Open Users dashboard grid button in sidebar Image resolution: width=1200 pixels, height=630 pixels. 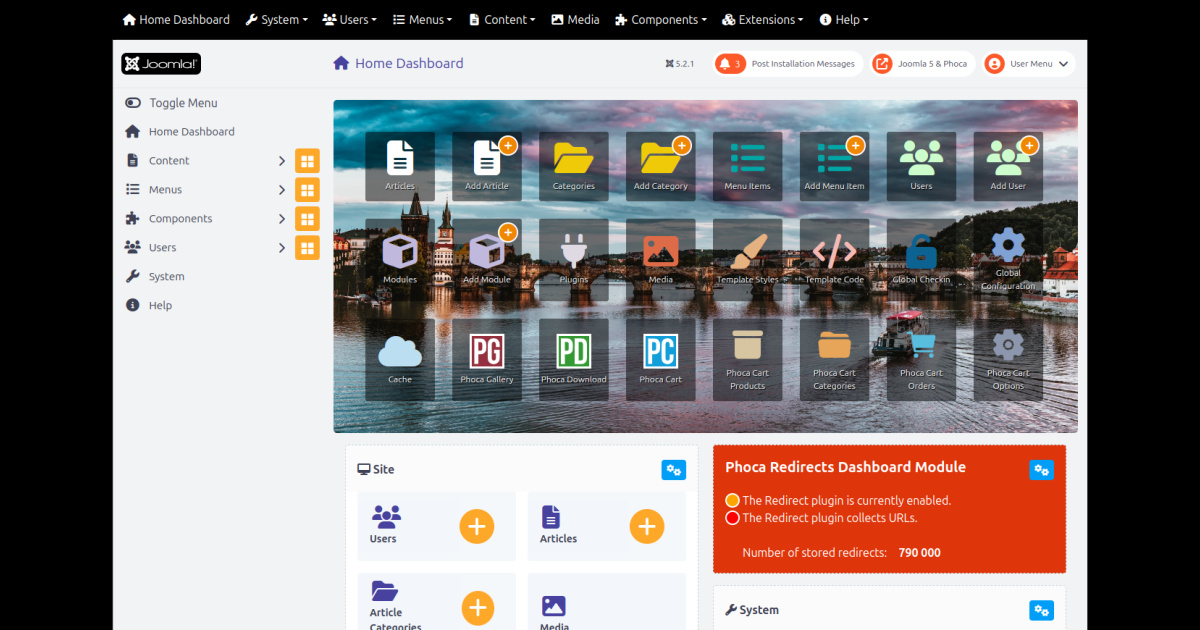[x=307, y=248]
